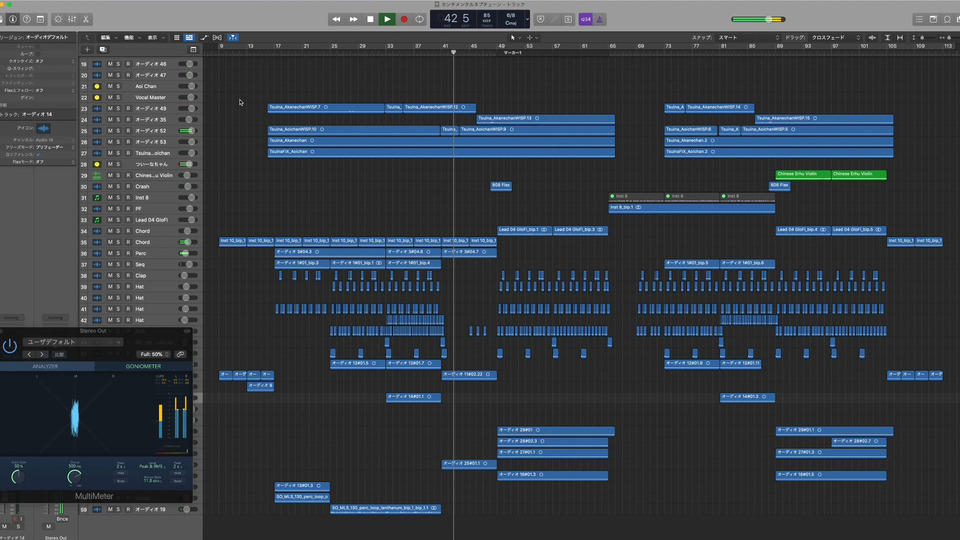Click the Play button in transport
The width and height of the screenshot is (960, 540).
[x=387, y=19]
